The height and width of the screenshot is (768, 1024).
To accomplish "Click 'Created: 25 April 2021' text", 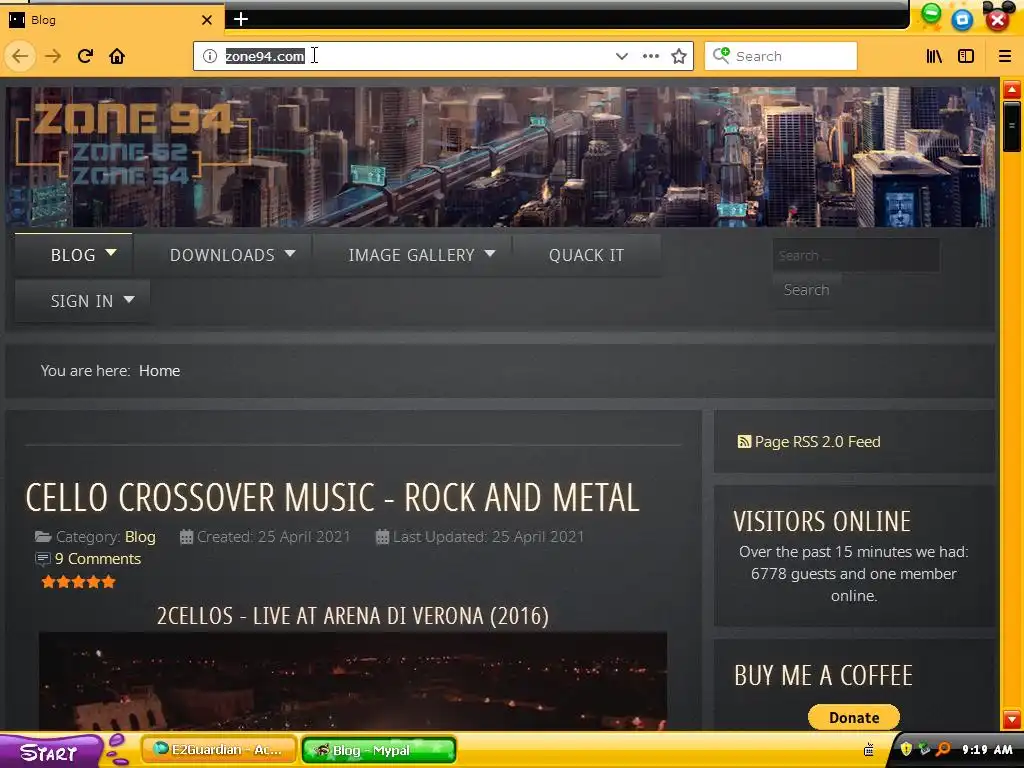I will pyautogui.click(x=273, y=537).
